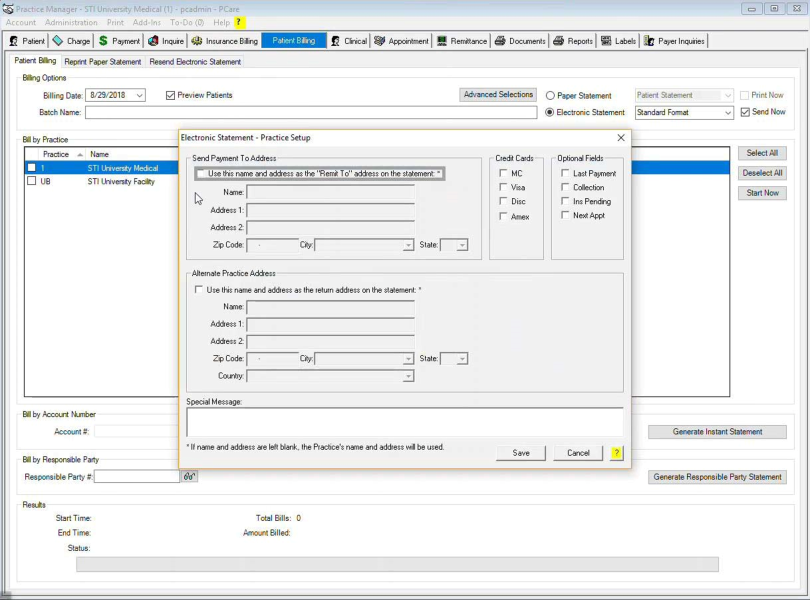Open the Remittance toolbar icon
810x600 pixels.
point(441,41)
